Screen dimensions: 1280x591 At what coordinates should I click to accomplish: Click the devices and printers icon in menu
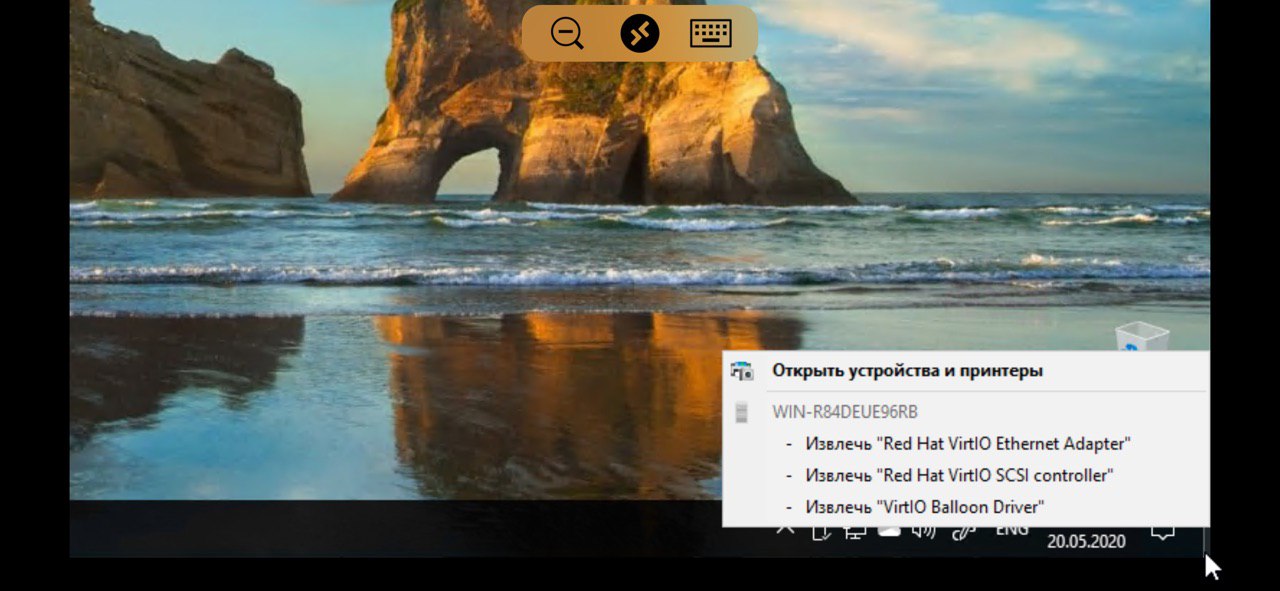coord(741,370)
